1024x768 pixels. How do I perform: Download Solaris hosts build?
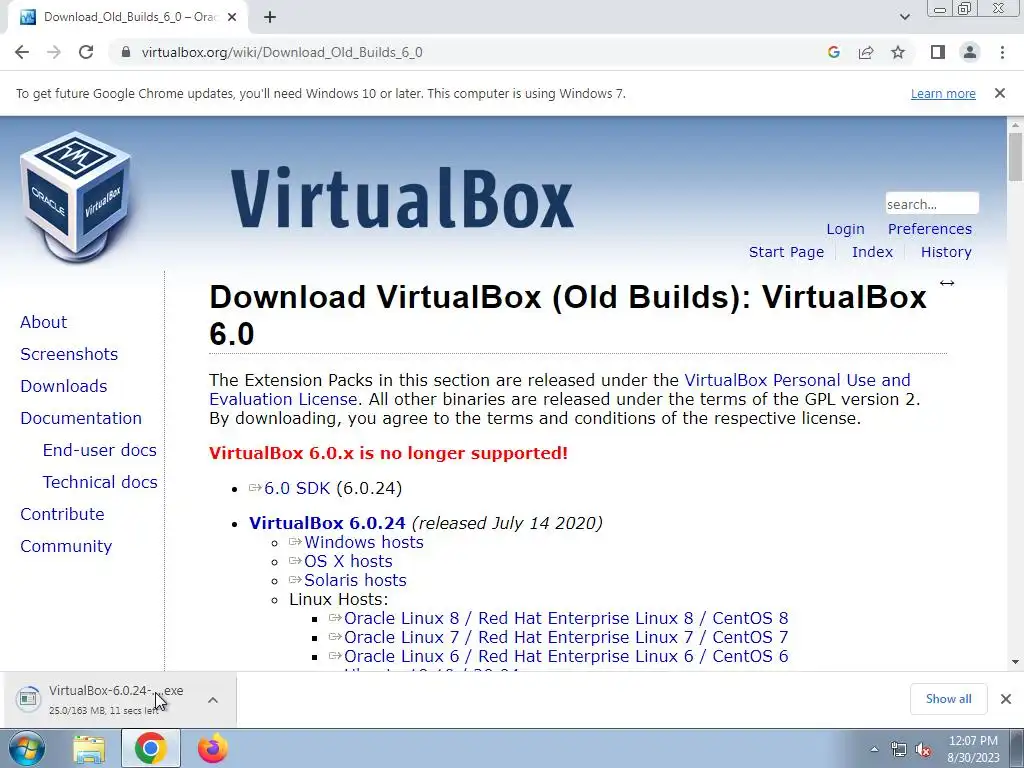(355, 580)
